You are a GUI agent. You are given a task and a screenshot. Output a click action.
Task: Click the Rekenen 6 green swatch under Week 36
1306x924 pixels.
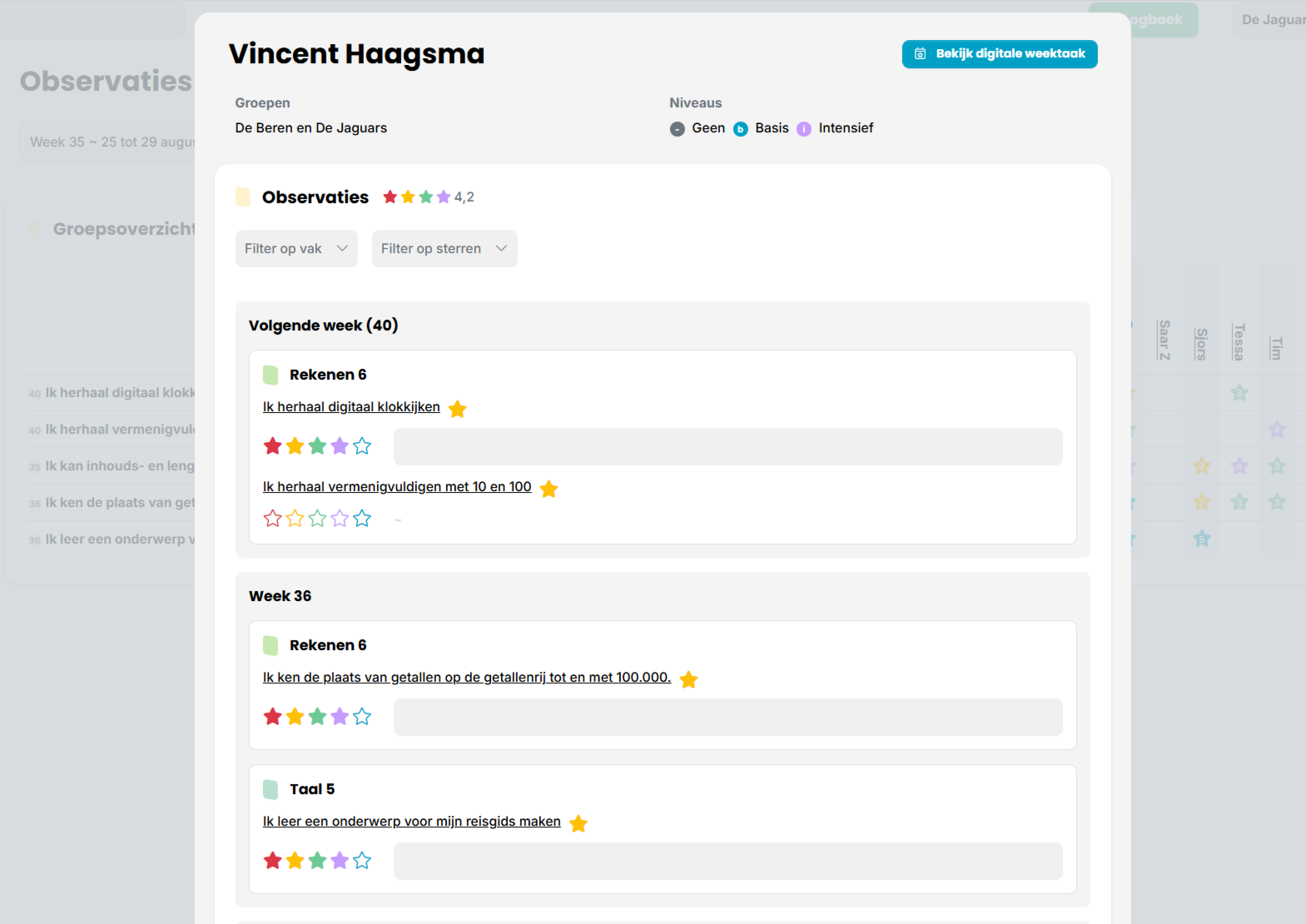271,645
